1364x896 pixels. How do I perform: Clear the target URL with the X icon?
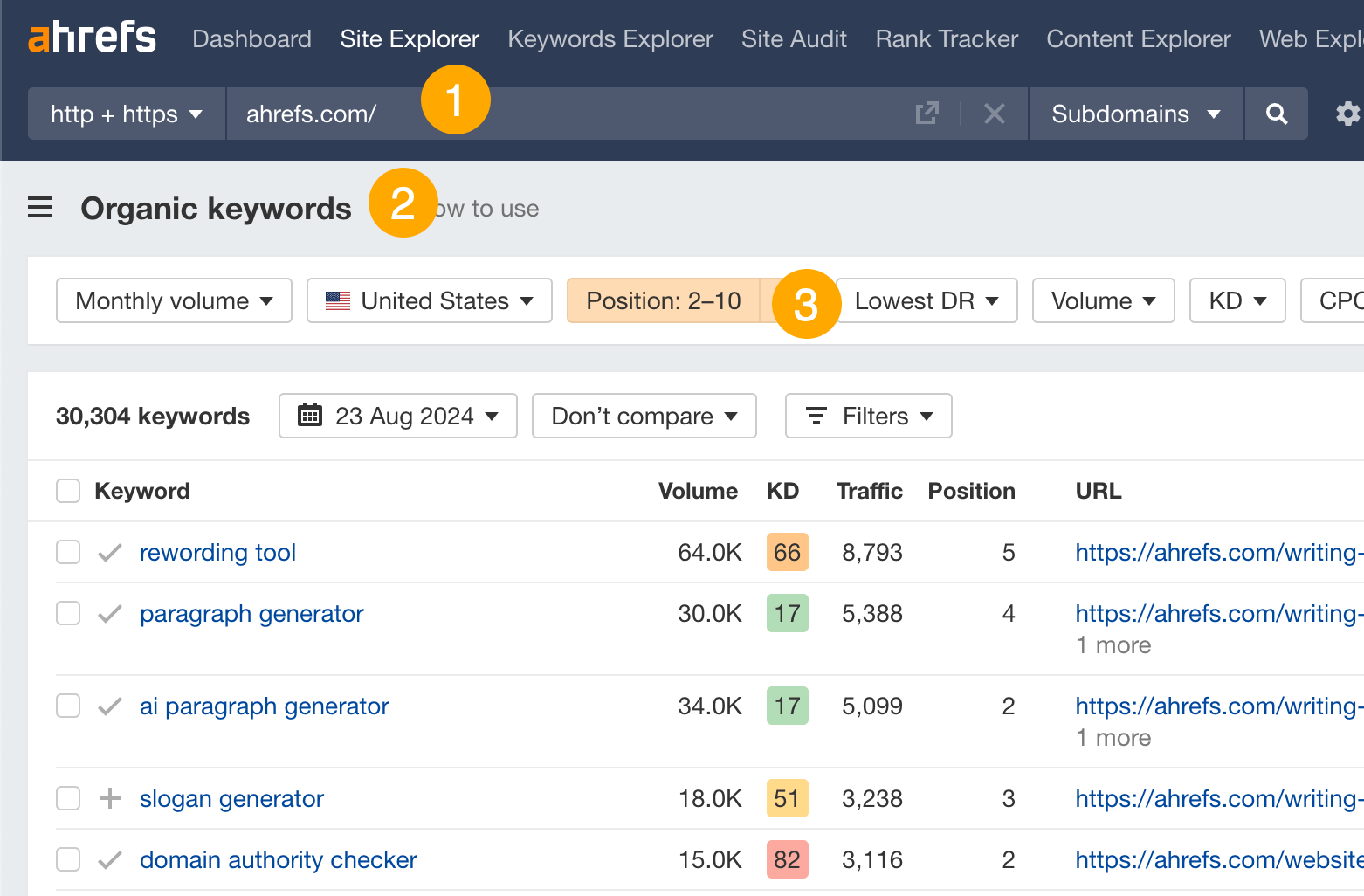[995, 113]
